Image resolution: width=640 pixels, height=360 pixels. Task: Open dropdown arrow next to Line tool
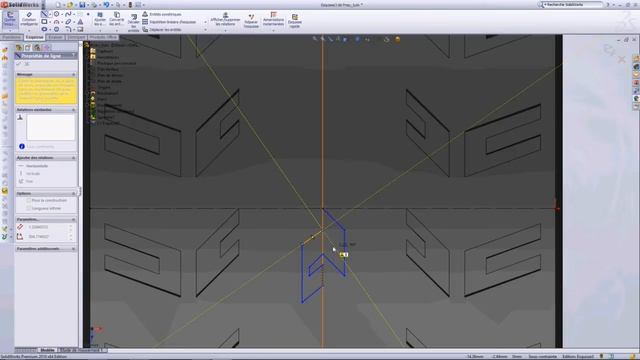(x=50, y=14)
